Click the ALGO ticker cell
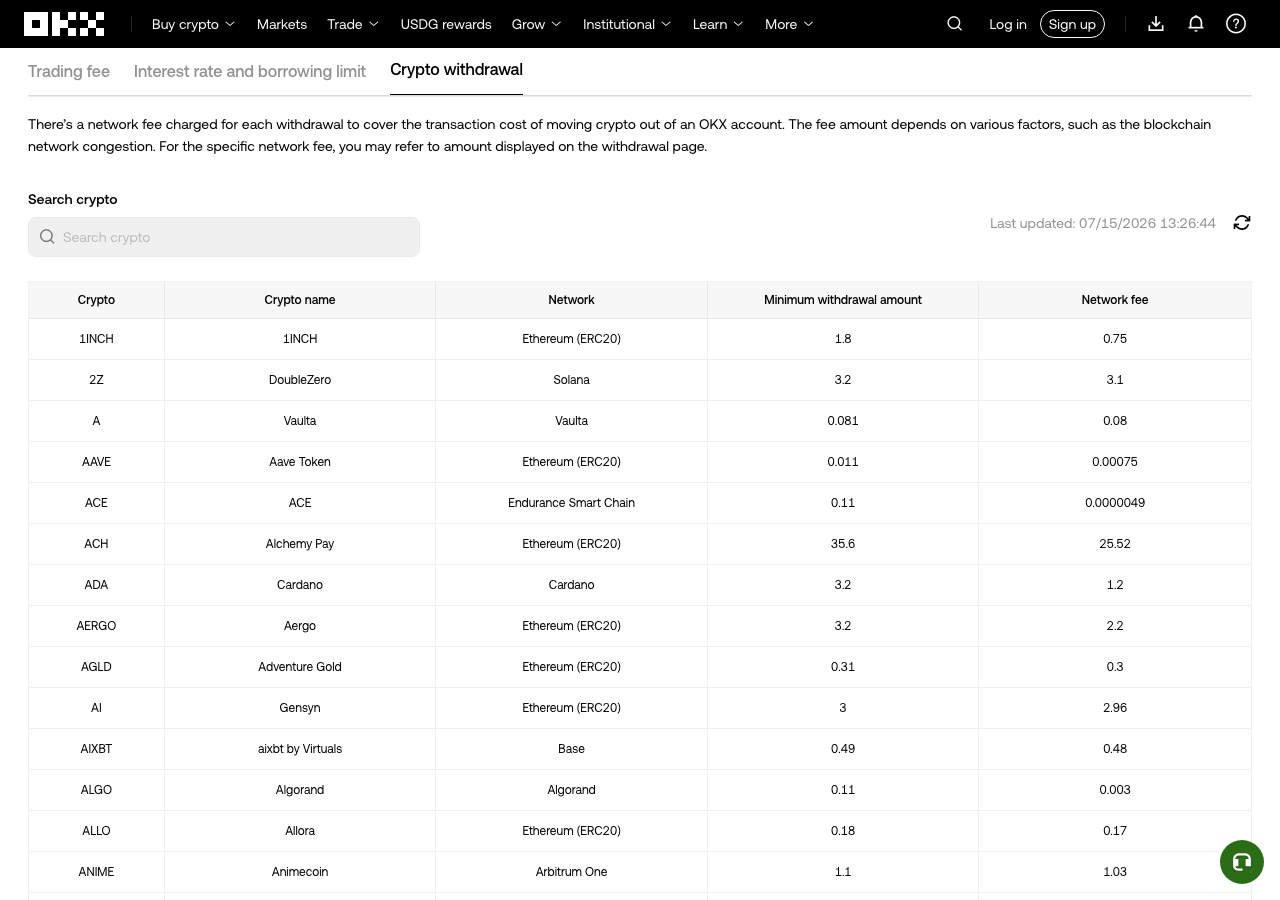 (x=96, y=790)
